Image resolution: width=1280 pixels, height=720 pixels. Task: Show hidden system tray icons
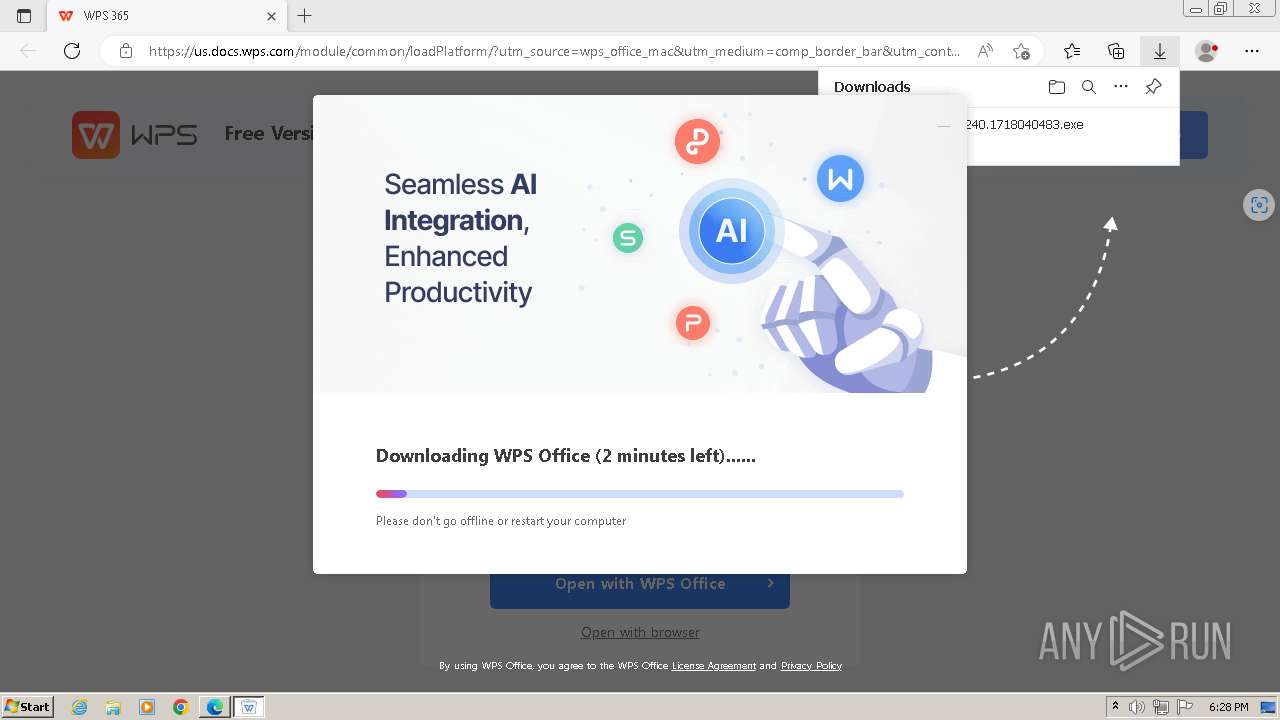[1115, 707]
